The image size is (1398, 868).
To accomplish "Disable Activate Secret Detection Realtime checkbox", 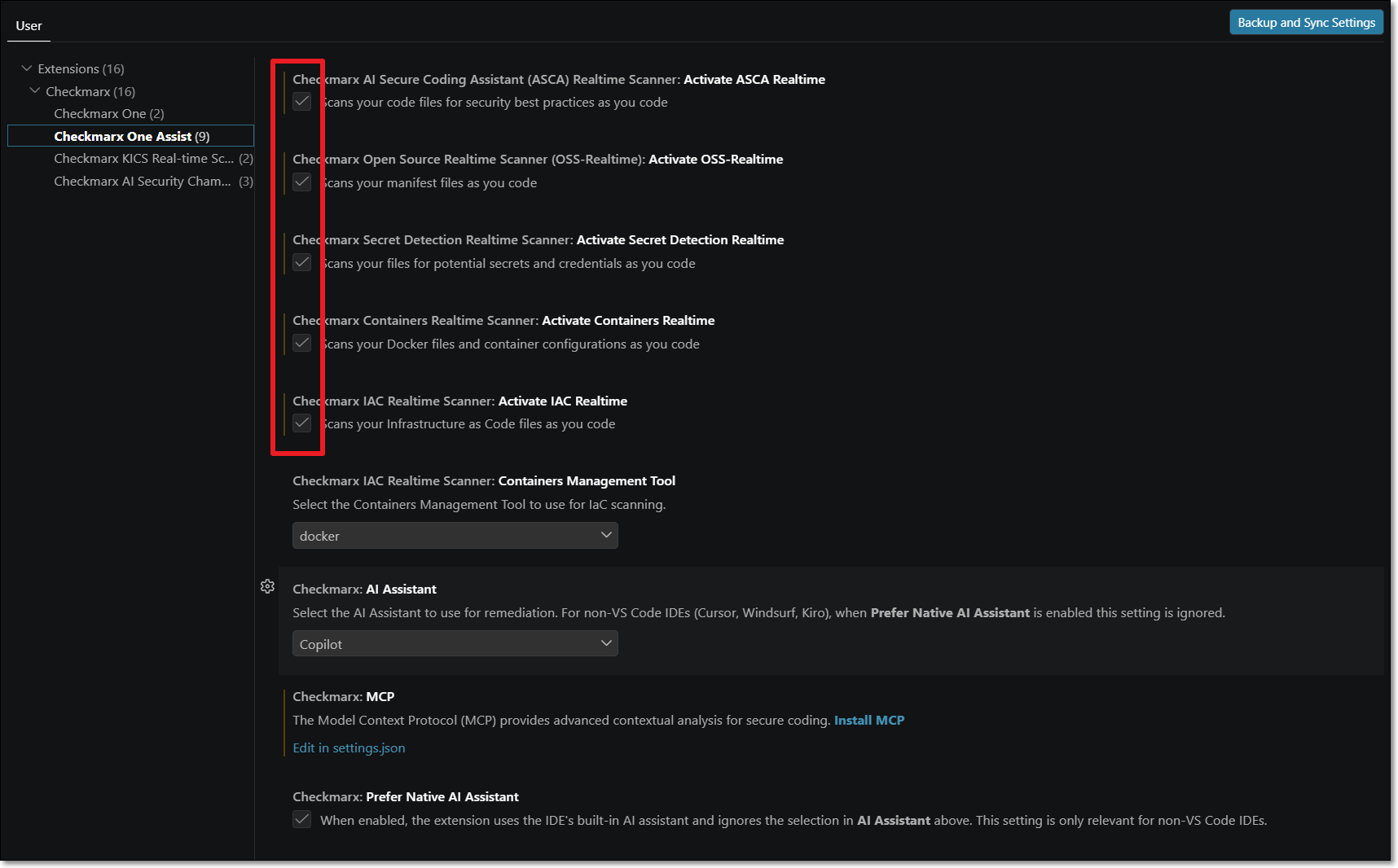I will click(302, 262).
